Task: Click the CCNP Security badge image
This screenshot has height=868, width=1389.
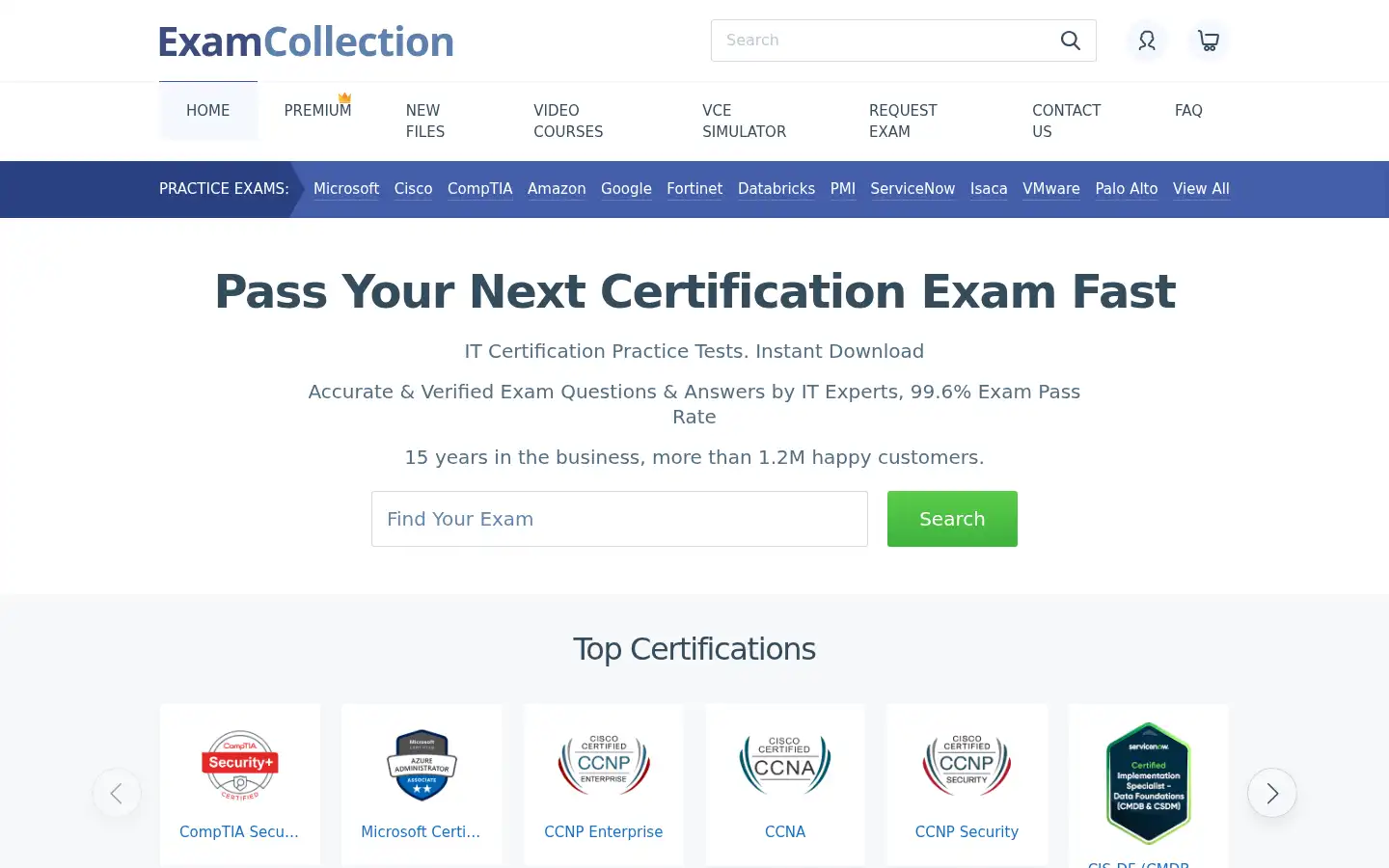Action: 967,765
